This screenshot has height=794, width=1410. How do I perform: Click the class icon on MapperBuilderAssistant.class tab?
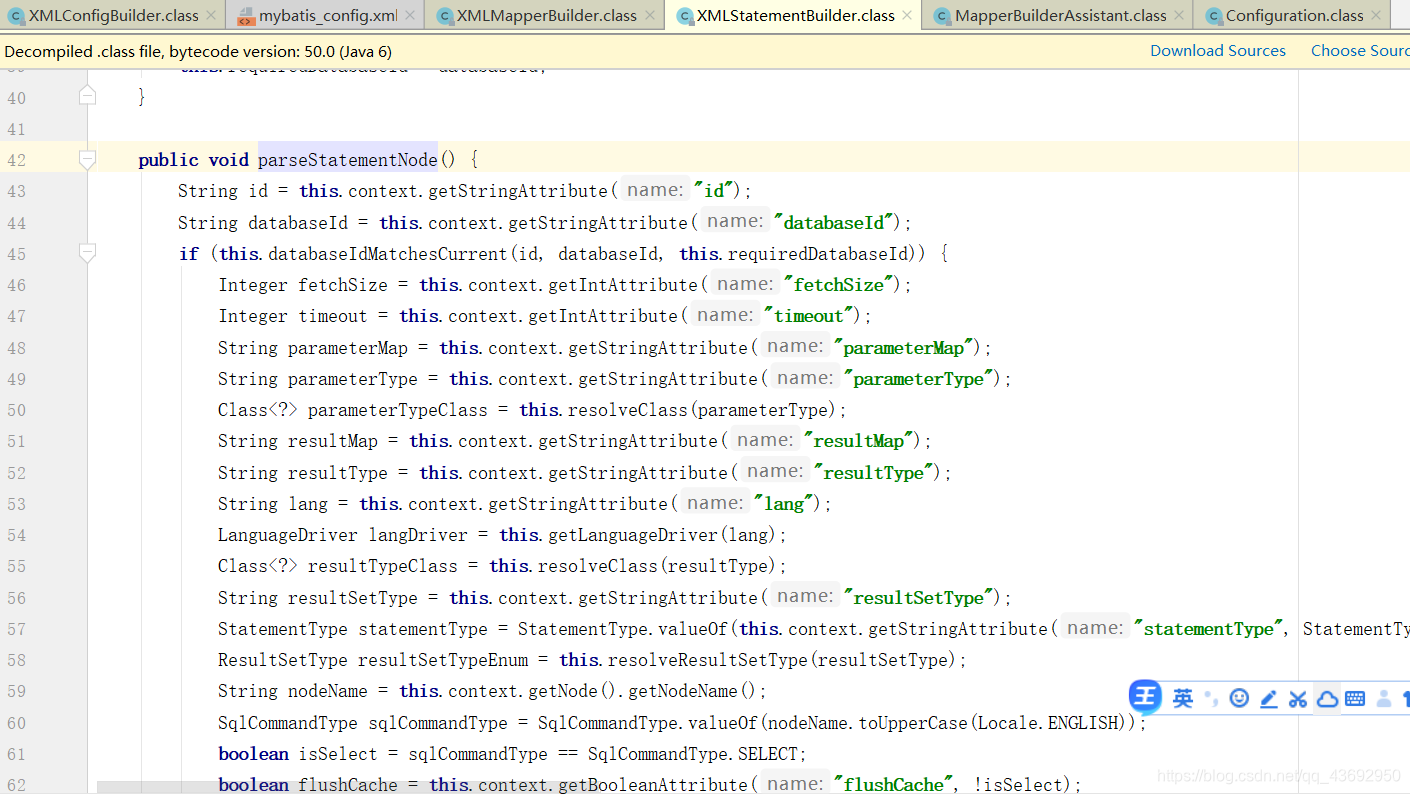click(942, 15)
